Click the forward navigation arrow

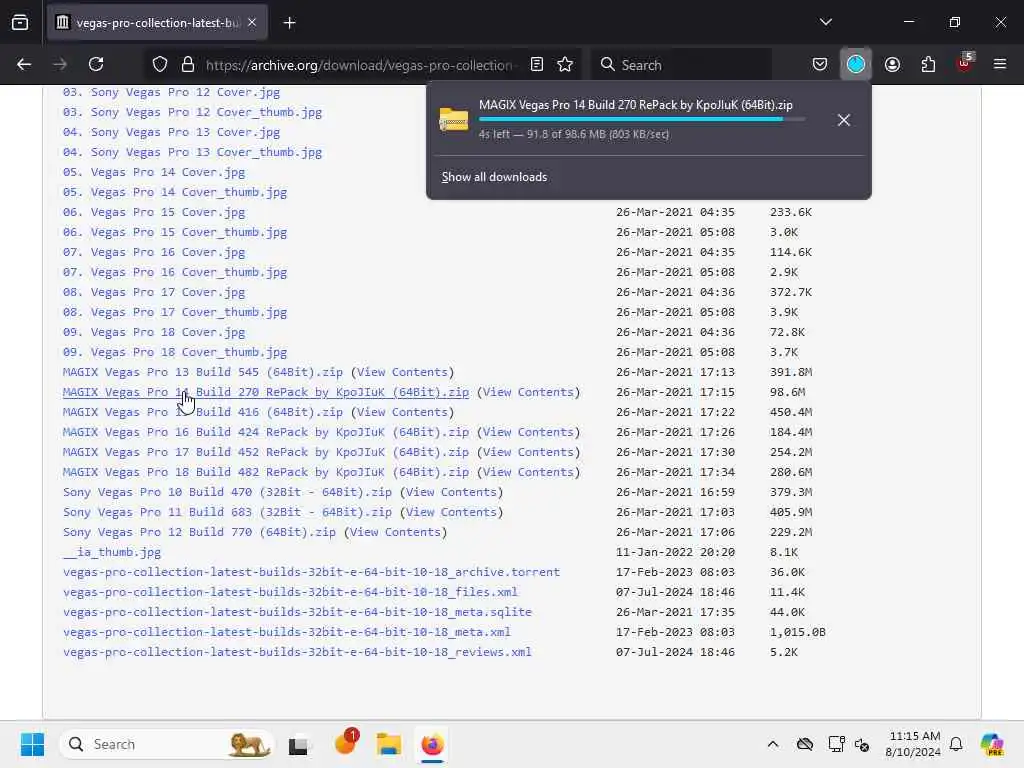tap(60, 64)
